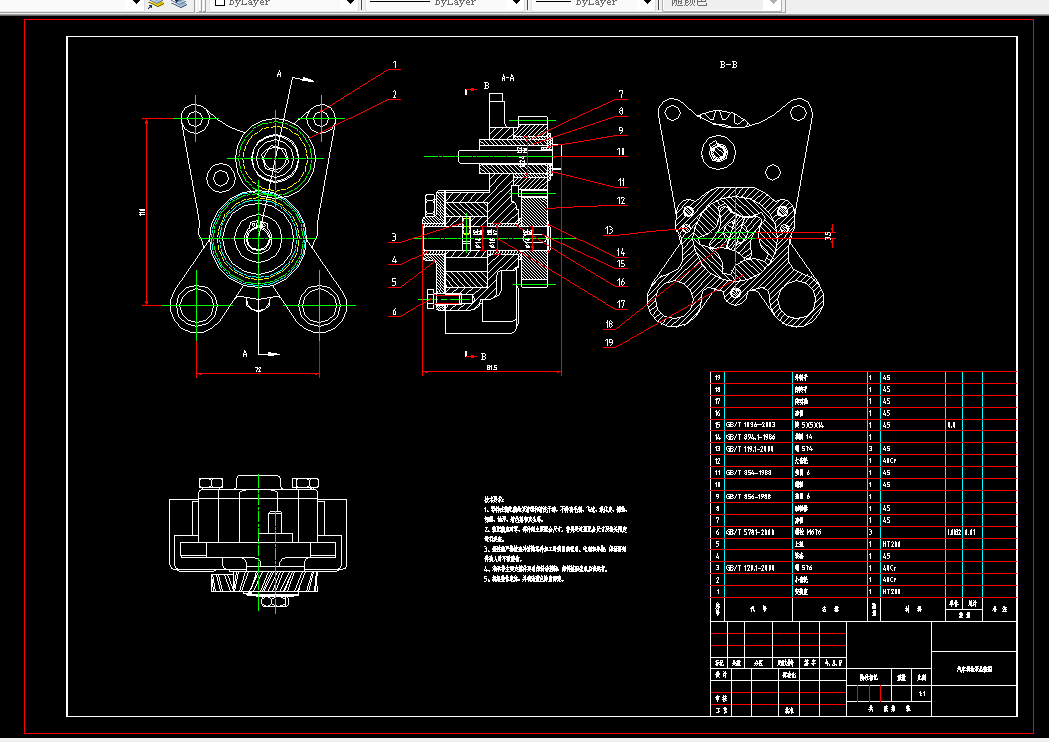Select callout number 5 leader text

coord(394,282)
